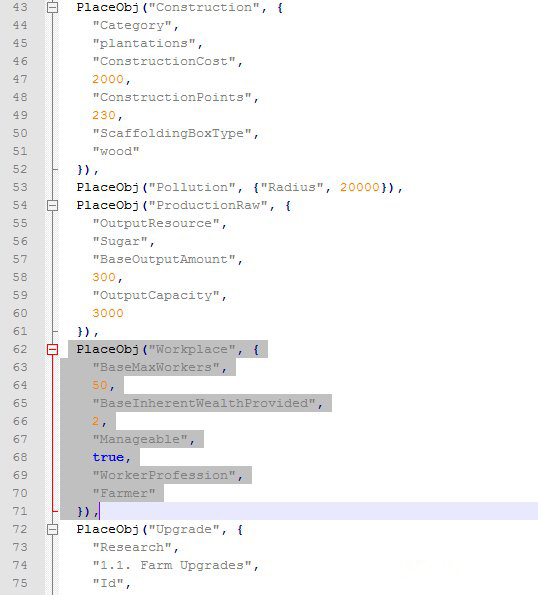The height and width of the screenshot is (595, 538).
Task: Click the "BaseInherentWealthProvided" string
Action: pos(204,403)
